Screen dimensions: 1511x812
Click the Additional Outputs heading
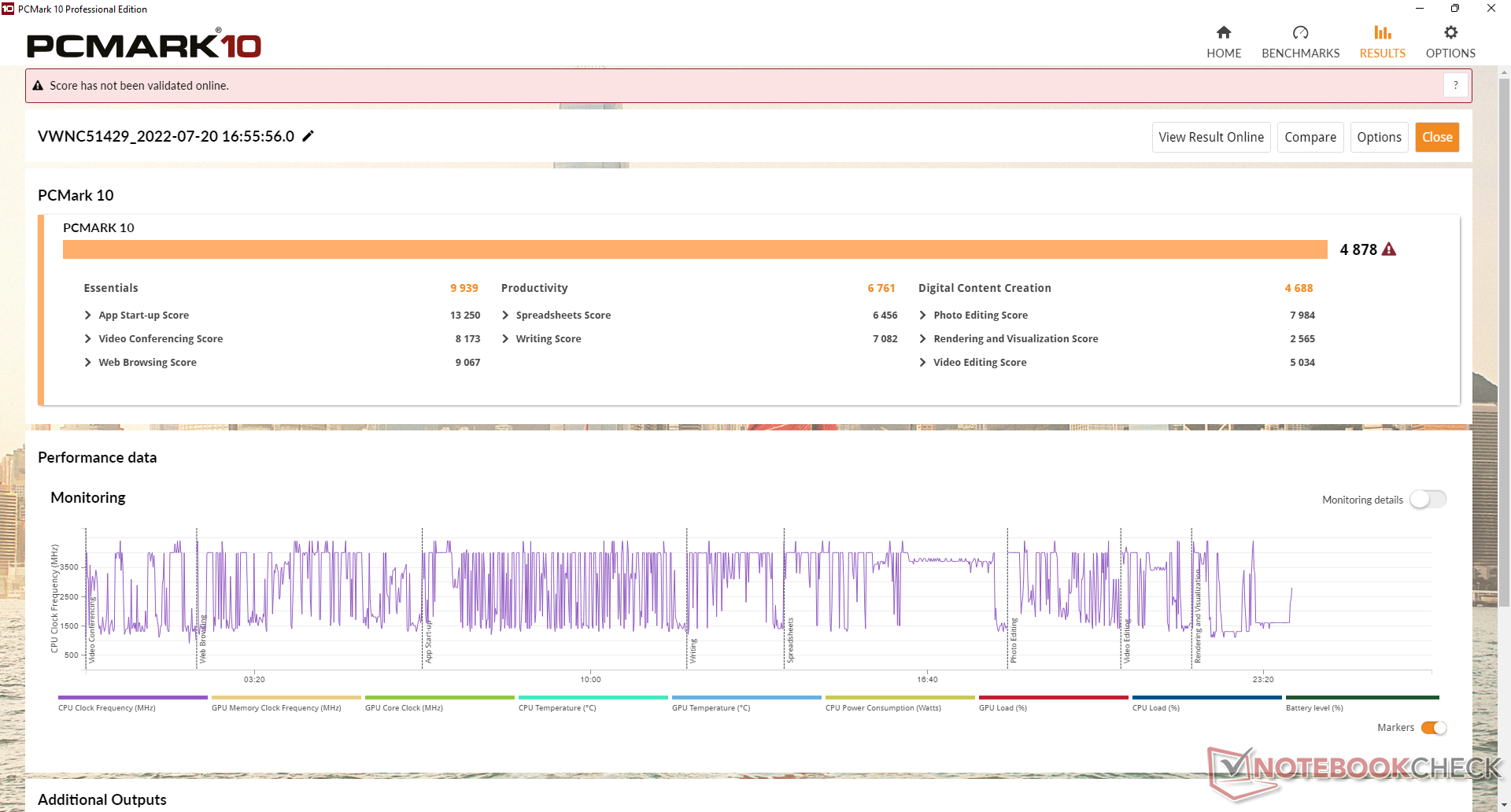(x=102, y=799)
